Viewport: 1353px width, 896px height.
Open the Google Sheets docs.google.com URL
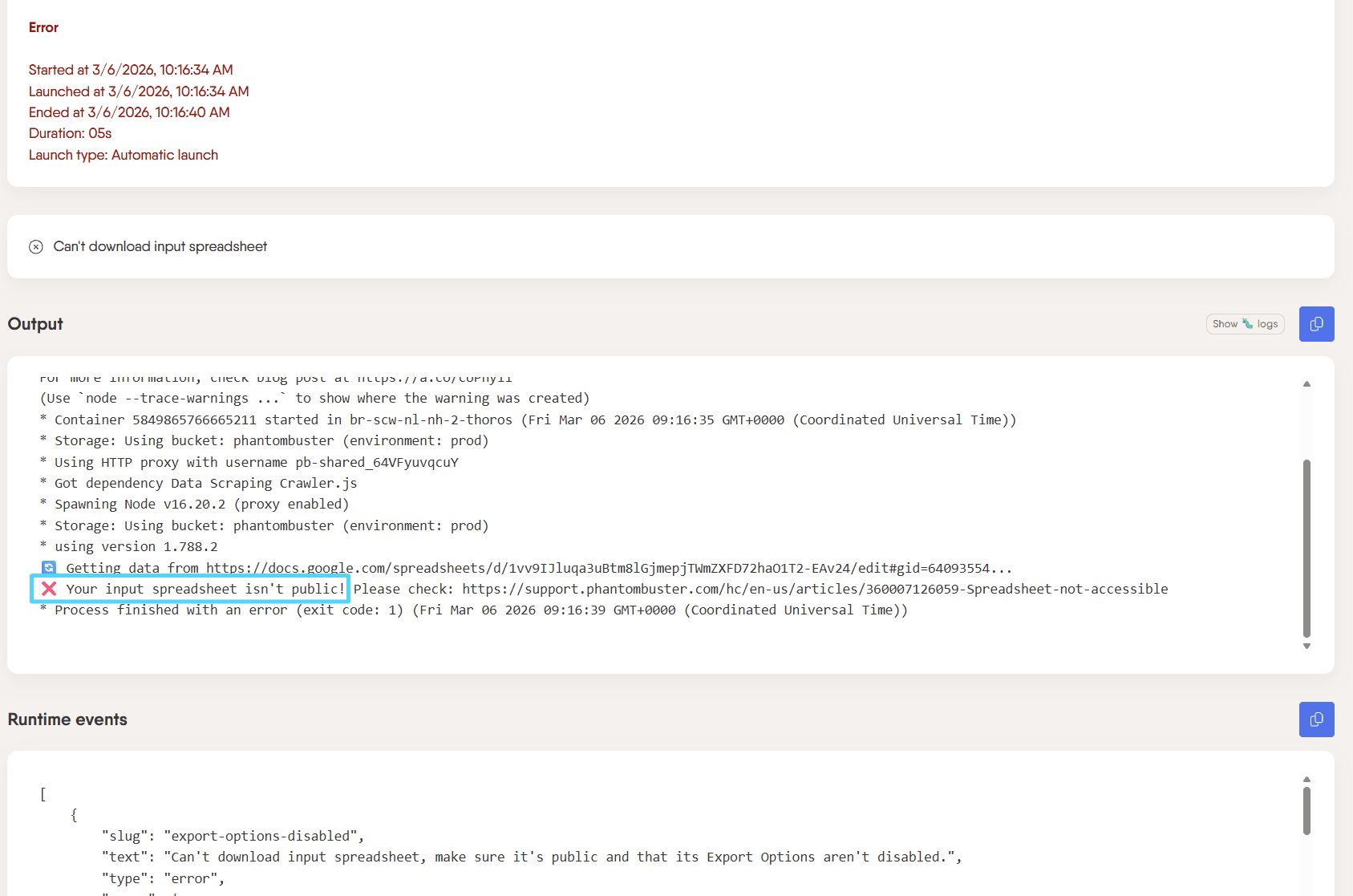coord(609,568)
